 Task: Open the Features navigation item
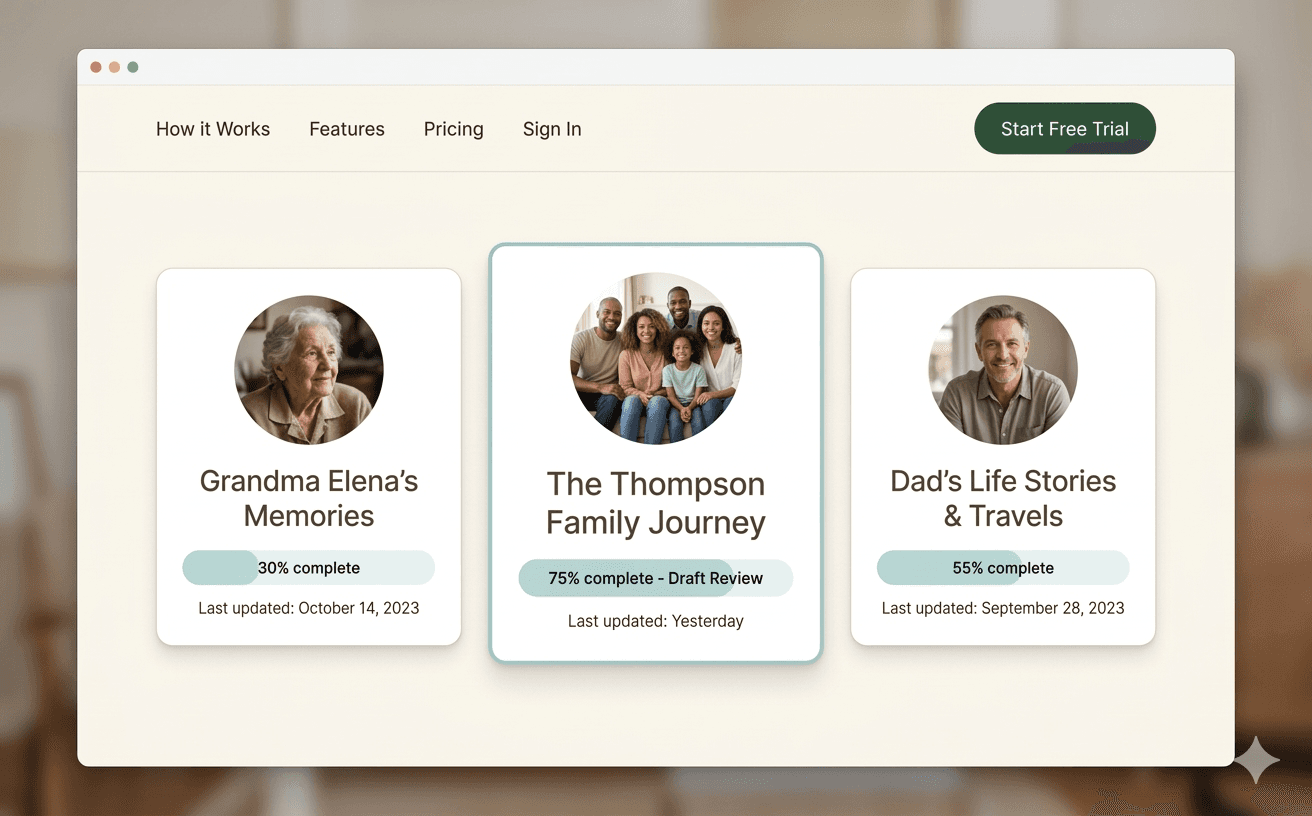347,129
